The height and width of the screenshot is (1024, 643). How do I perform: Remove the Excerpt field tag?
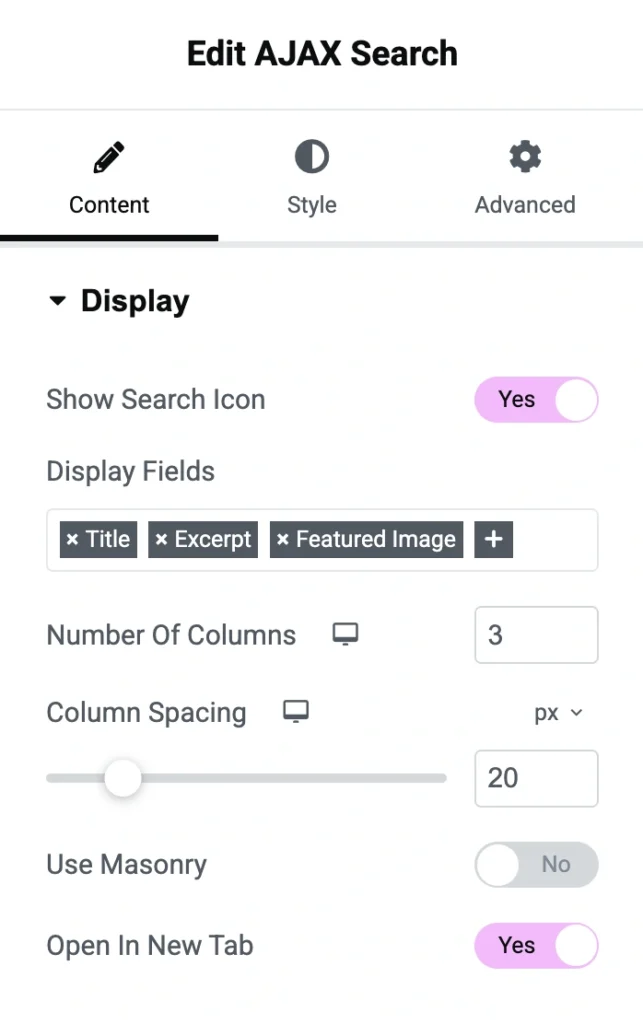[161, 540]
